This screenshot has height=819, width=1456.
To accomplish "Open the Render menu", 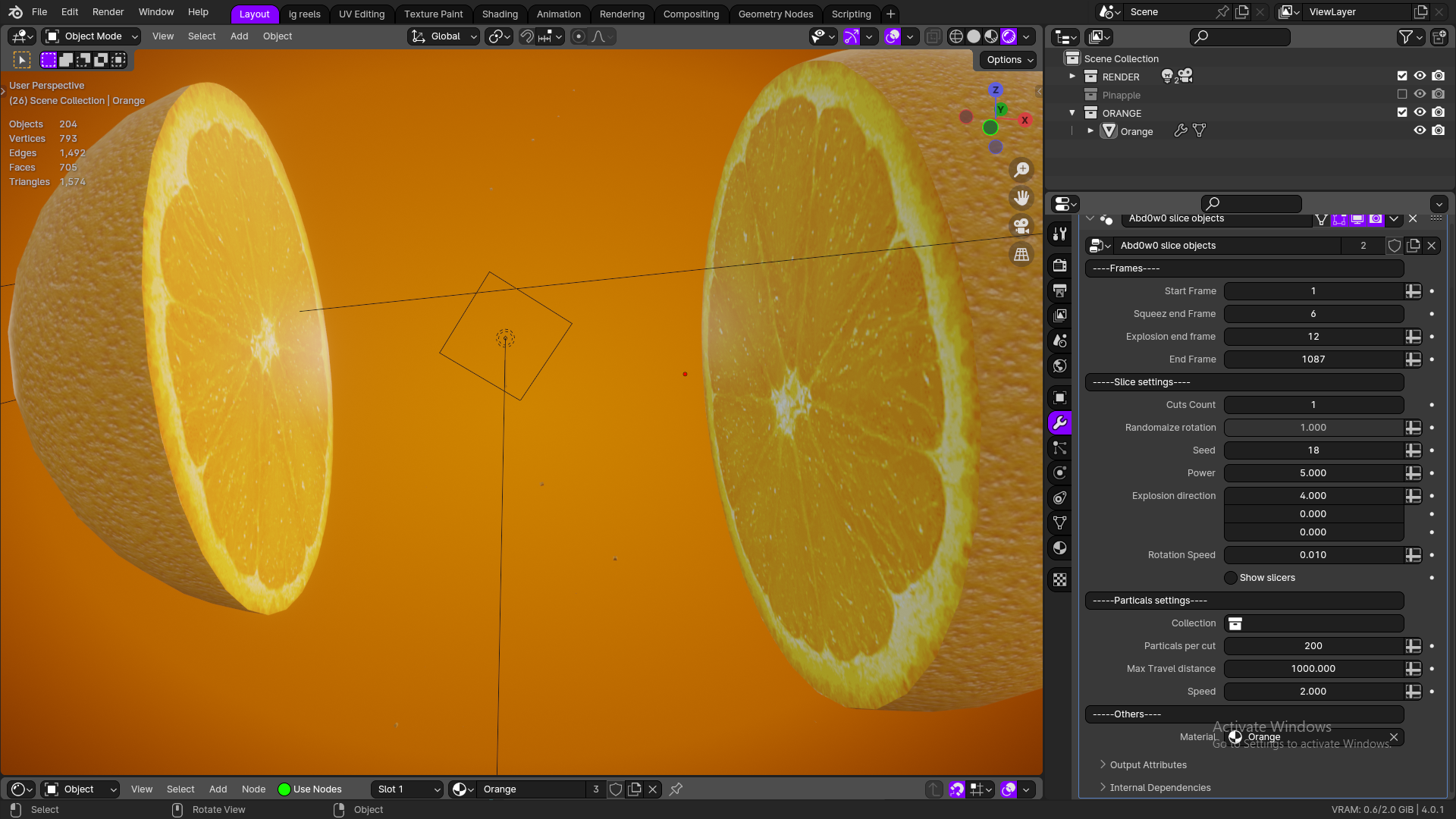I will 108,11.
